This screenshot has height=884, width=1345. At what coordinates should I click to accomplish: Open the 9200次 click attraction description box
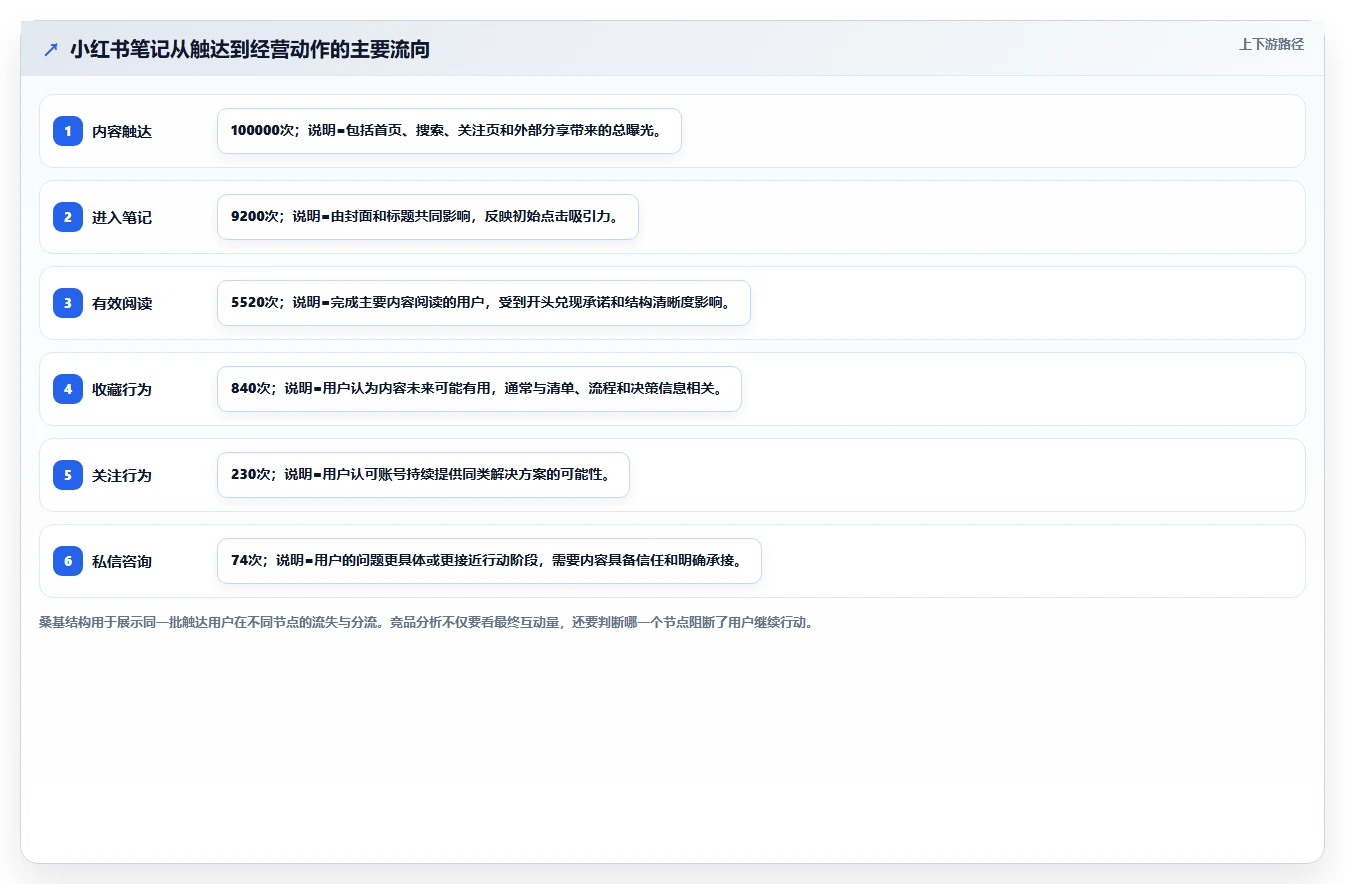tap(428, 217)
